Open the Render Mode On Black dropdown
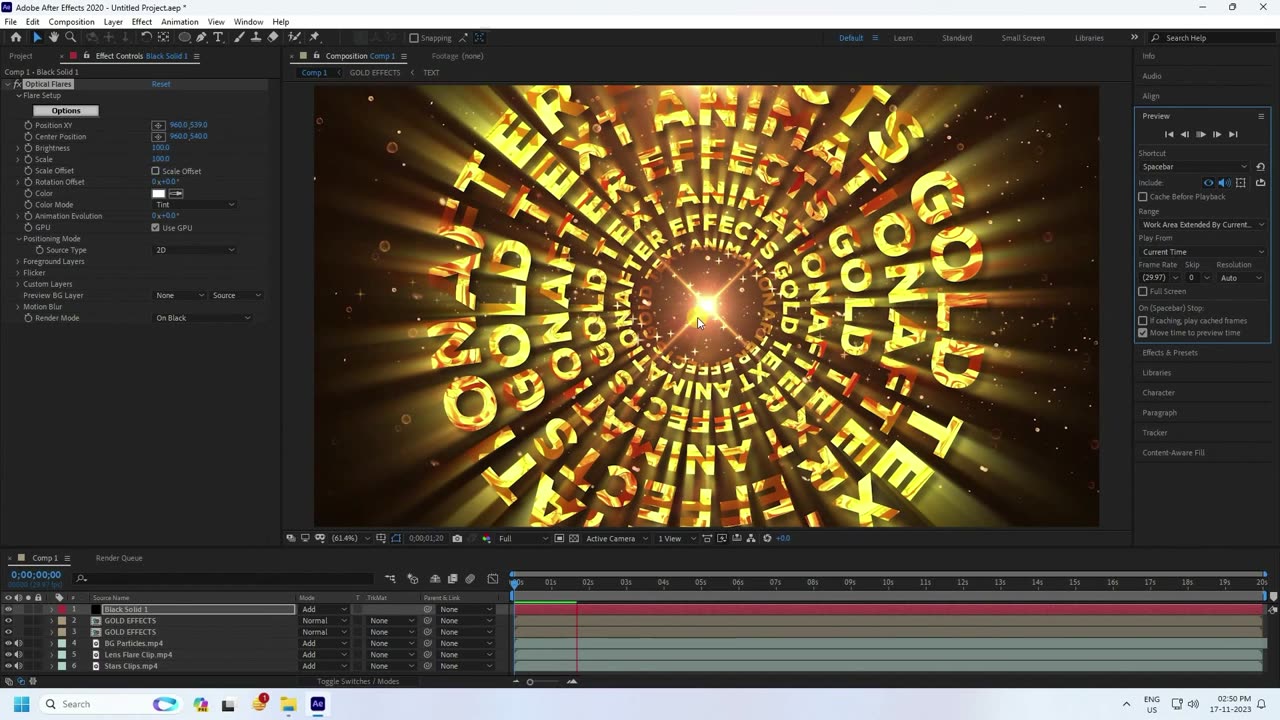Image resolution: width=1280 pixels, height=720 pixels. pos(203,318)
